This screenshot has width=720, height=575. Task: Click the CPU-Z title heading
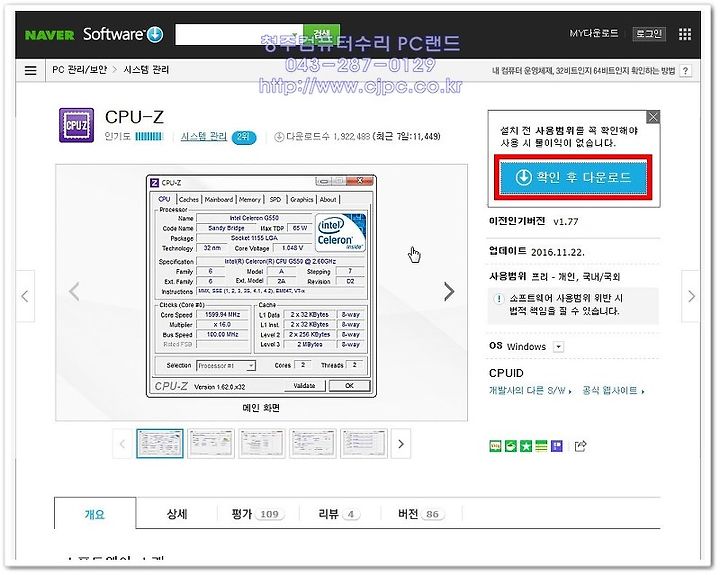coord(134,117)
